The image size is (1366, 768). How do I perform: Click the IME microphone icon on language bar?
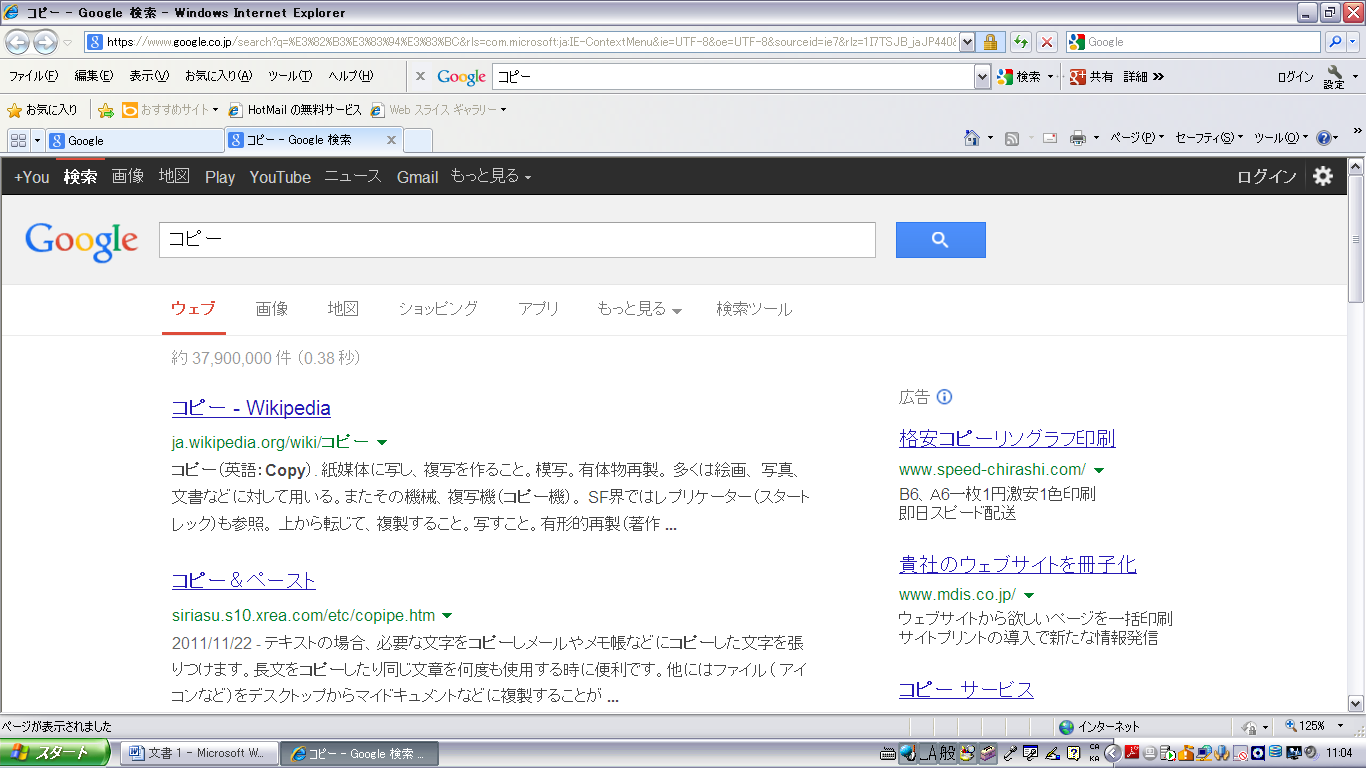point(1011,753)
